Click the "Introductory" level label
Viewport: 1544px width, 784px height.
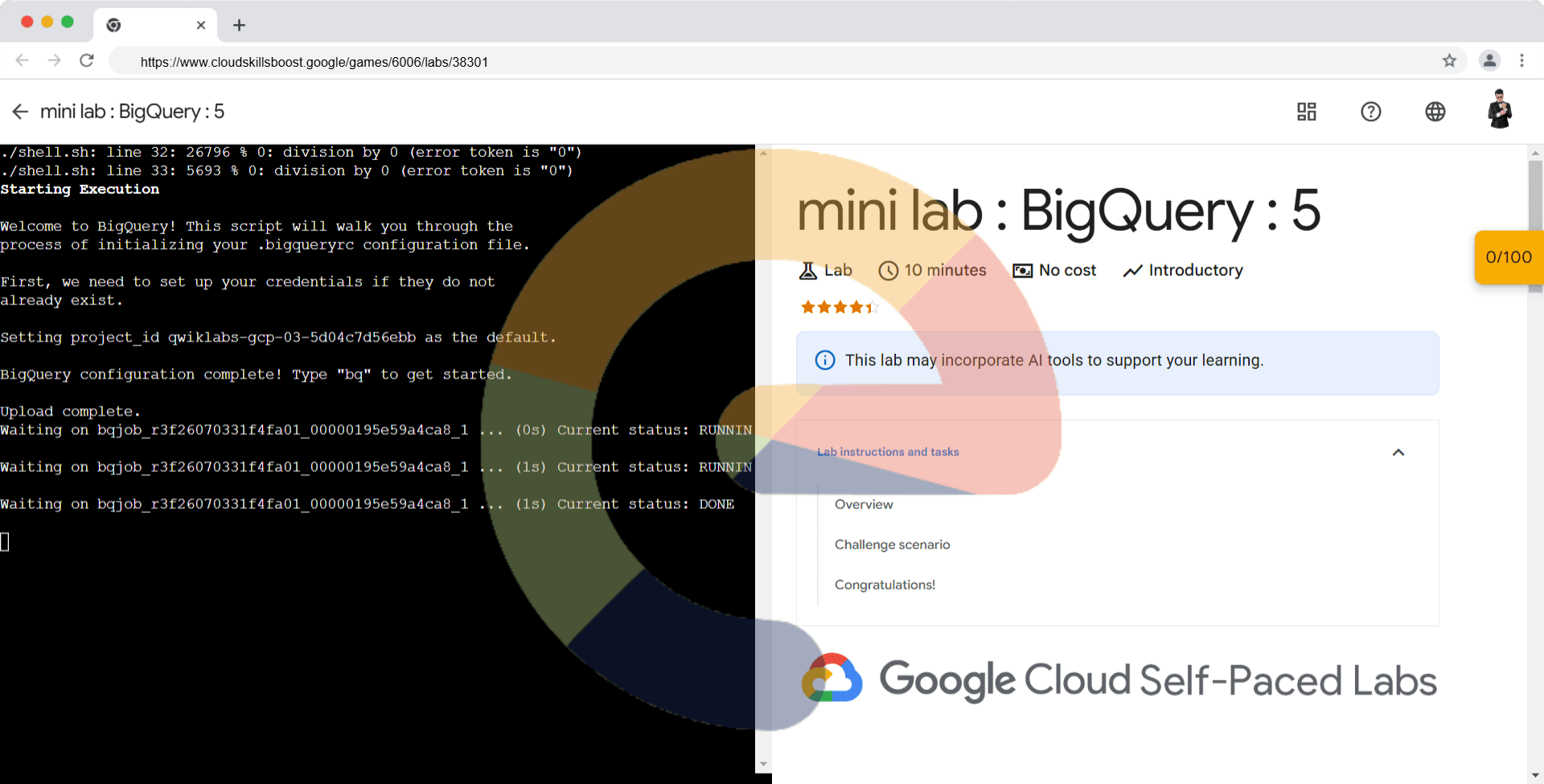click(x=1196, y=271)
